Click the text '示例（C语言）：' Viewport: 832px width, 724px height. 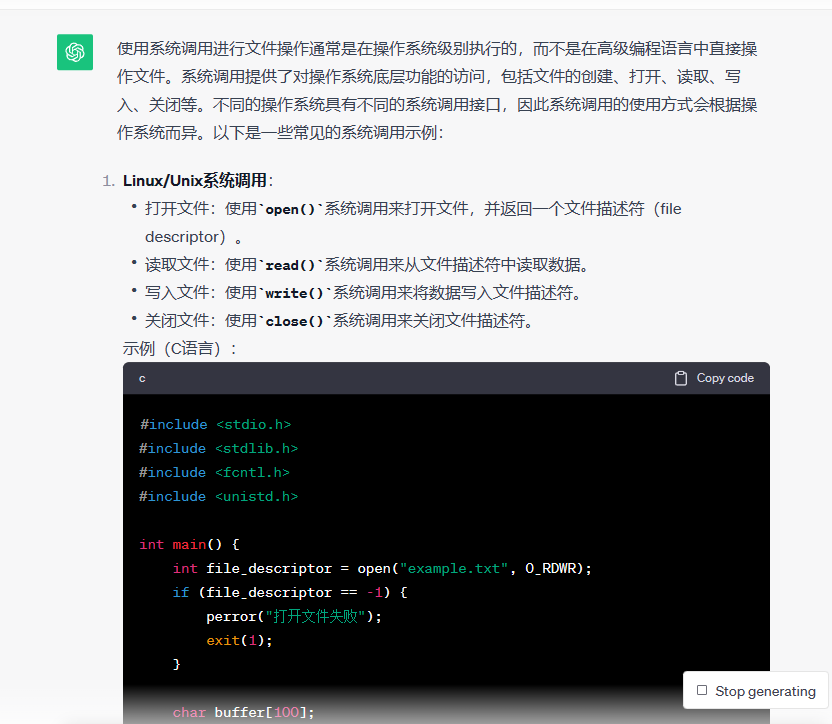(x=180, y=349)
